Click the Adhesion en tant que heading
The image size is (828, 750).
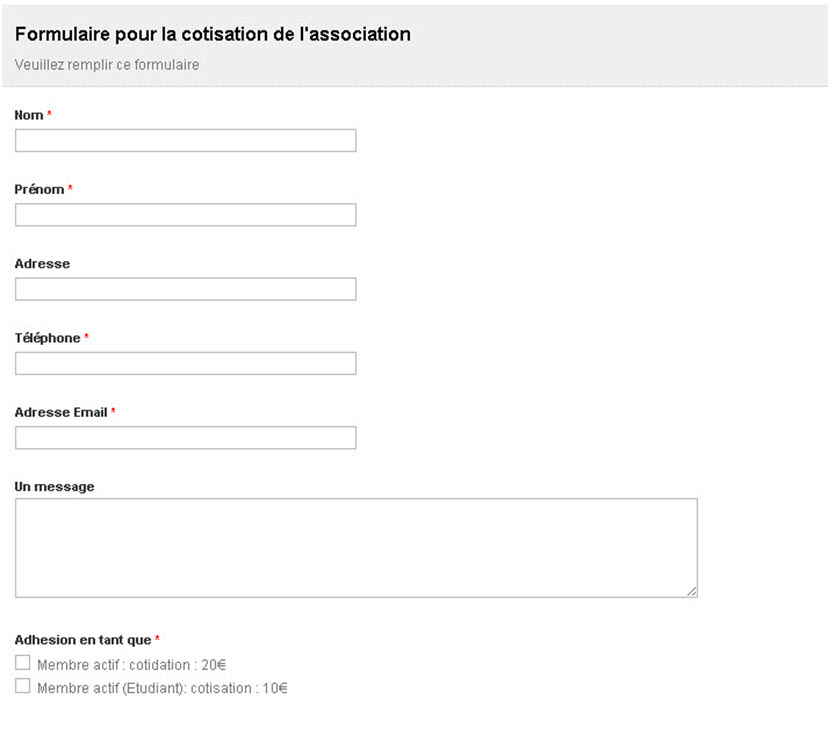coord(84,639)
